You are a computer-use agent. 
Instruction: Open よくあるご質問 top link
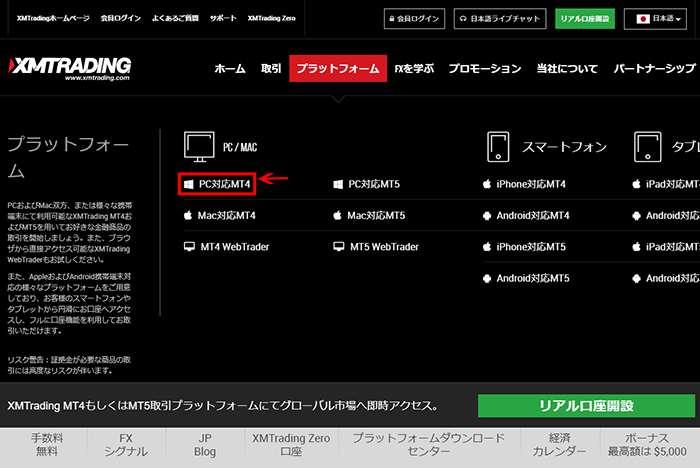pyautogui.click(x=175, y=18)
